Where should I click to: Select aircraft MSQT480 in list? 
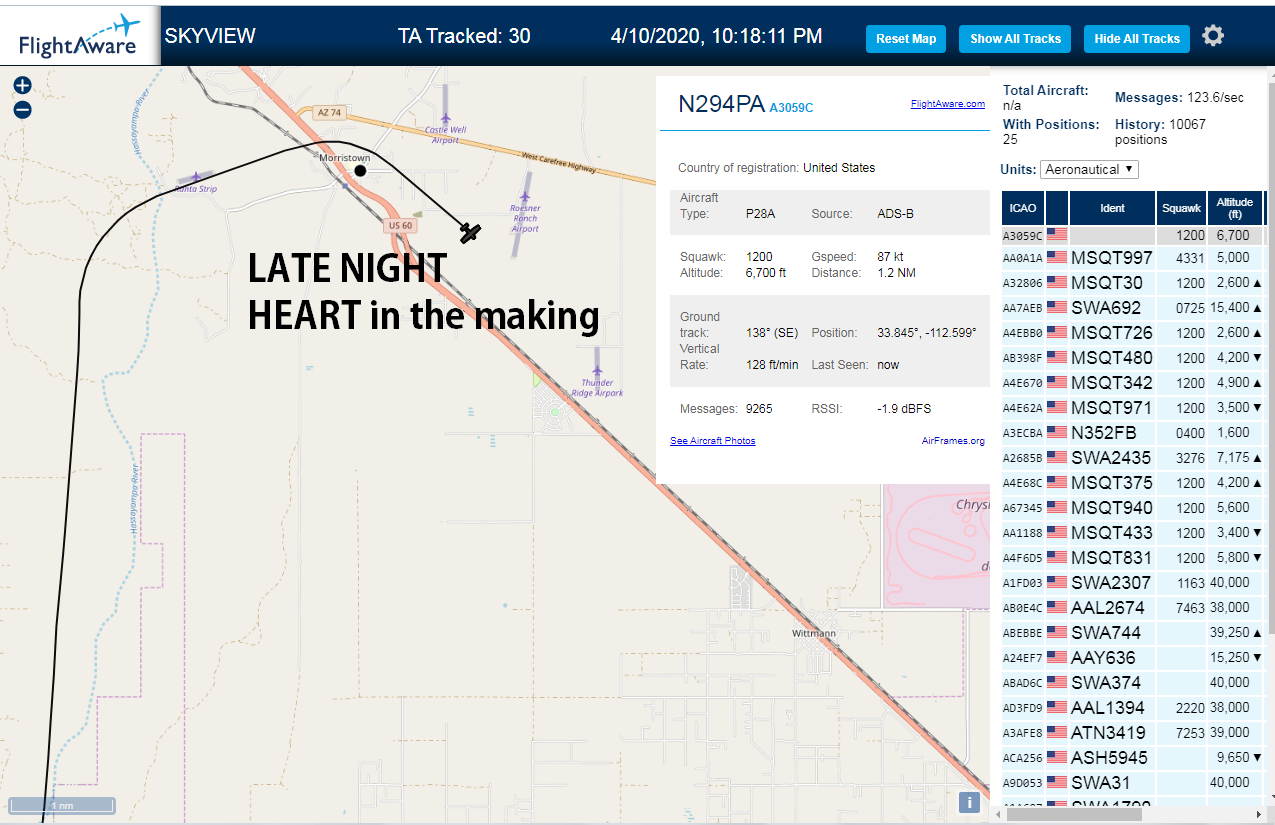click(x=1133, y=358)
